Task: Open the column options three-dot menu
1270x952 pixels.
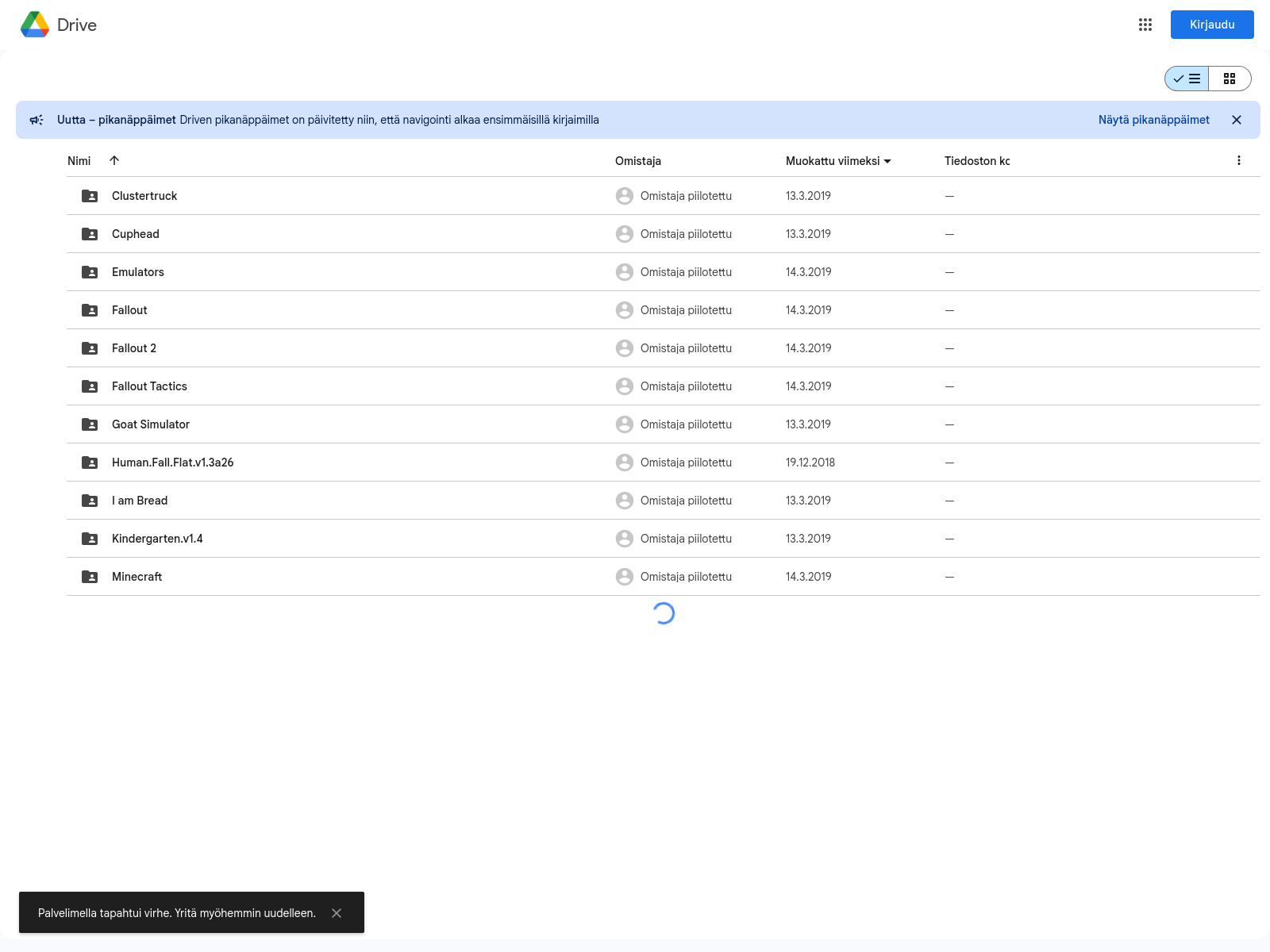Action: pyautogui.click(x=1239, y=160)
